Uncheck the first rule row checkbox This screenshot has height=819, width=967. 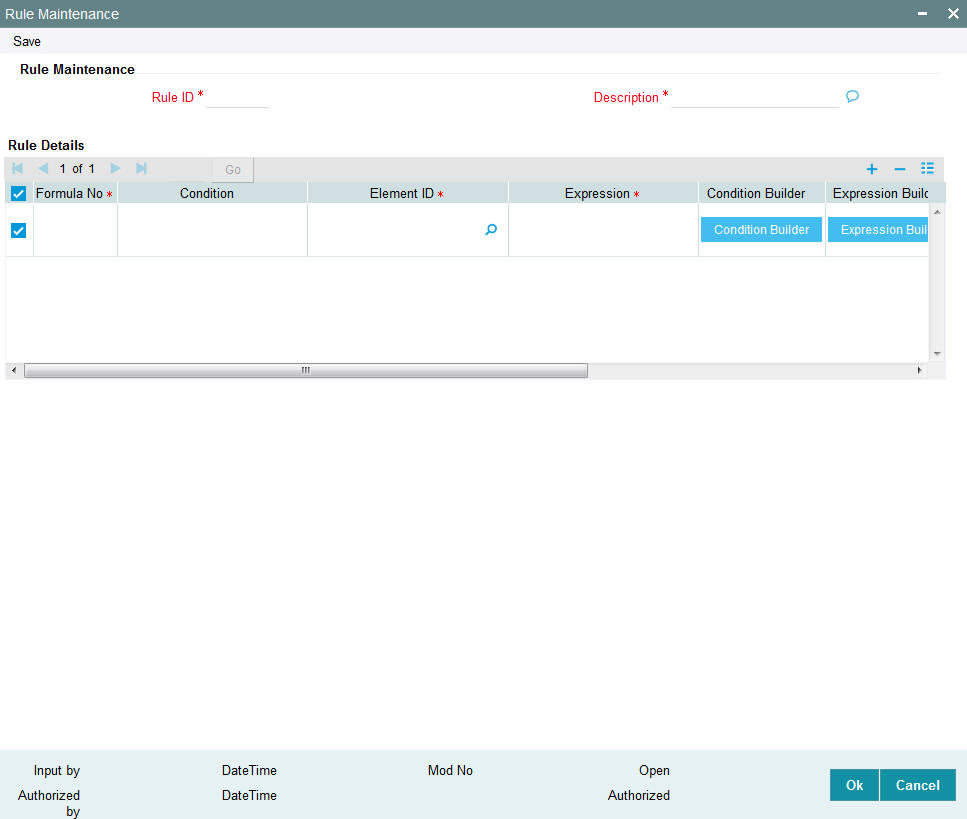19,231
